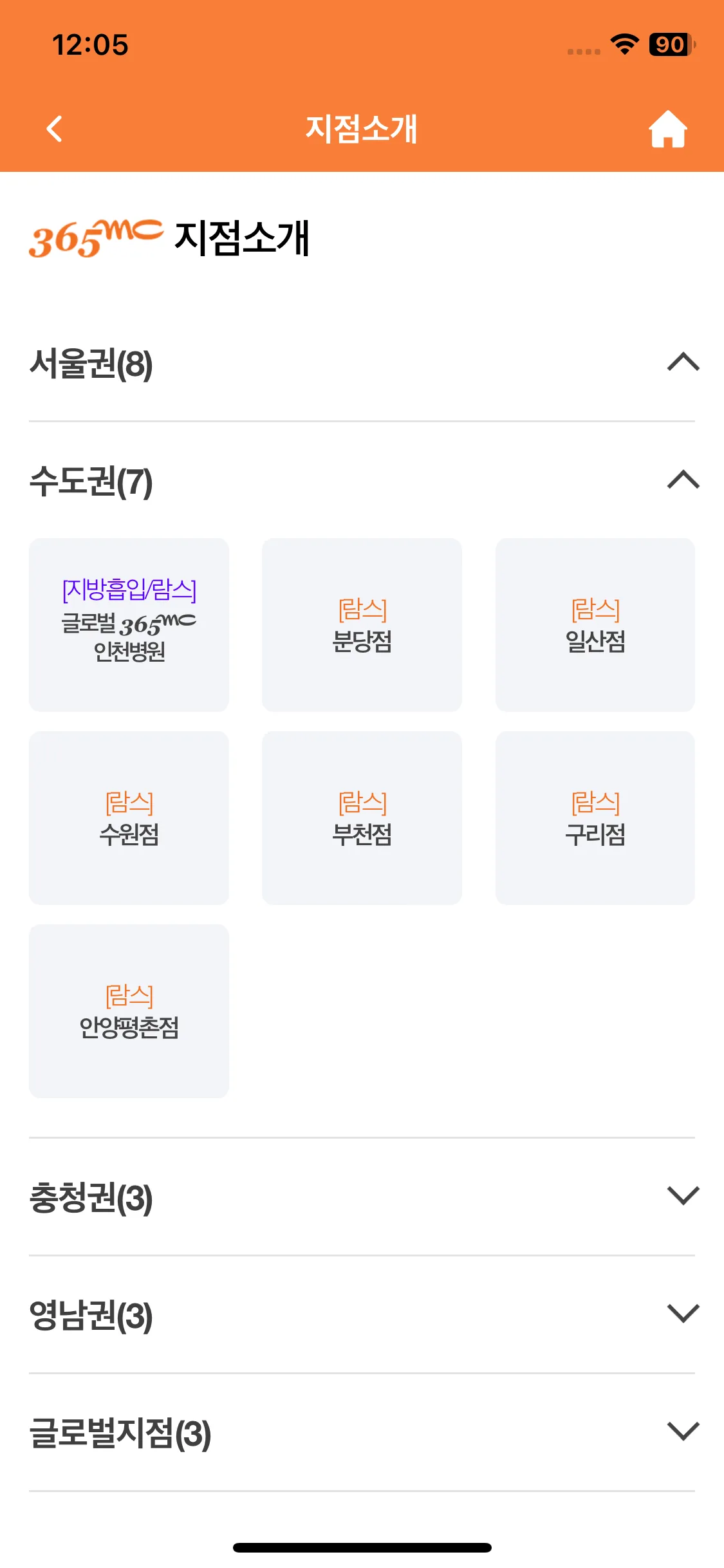Open the 수원점 branch card
The height and width of the screenshot is (1568, 724).
tap(129, 818)
